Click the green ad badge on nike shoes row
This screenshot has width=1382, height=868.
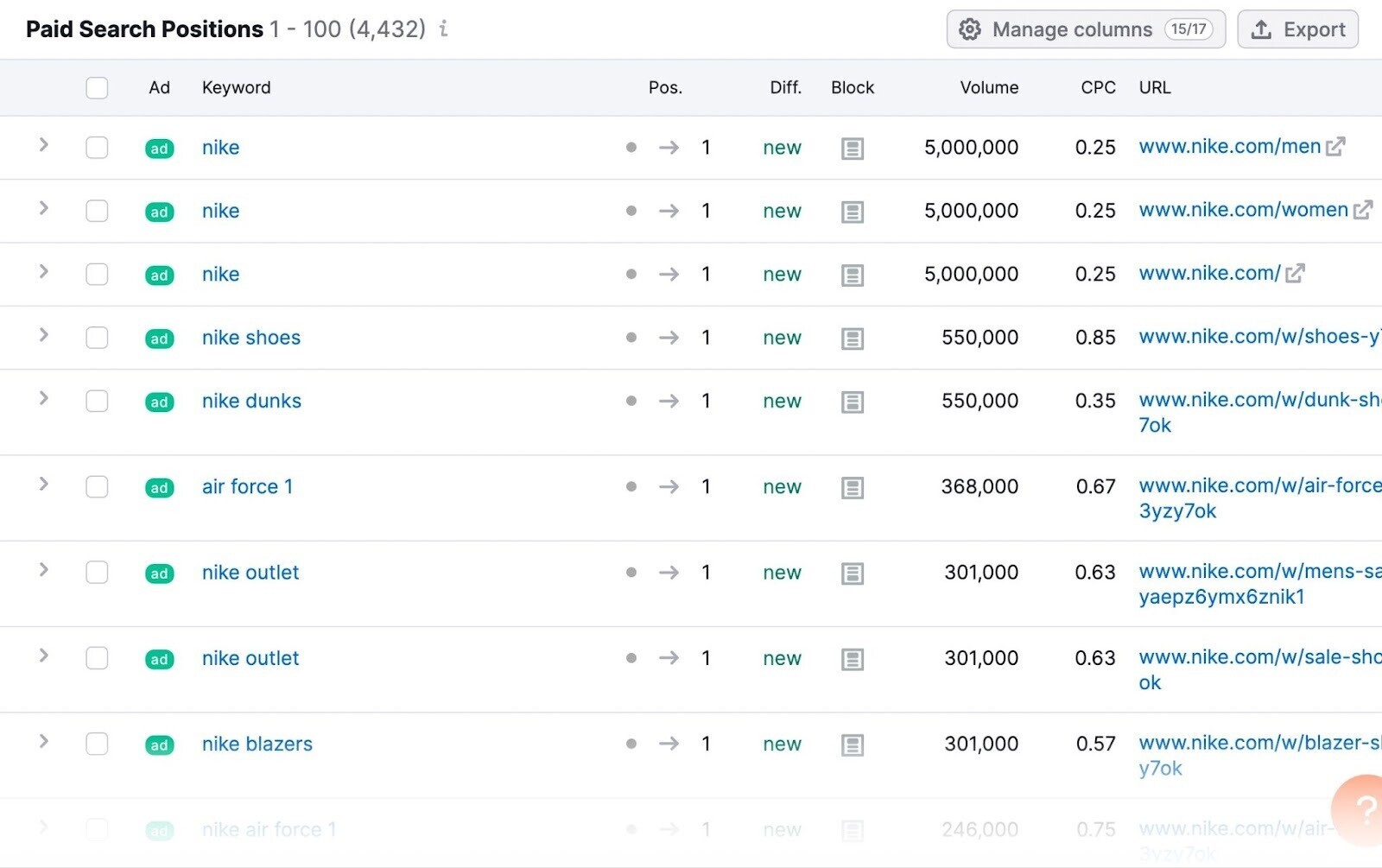pos(159,339)
